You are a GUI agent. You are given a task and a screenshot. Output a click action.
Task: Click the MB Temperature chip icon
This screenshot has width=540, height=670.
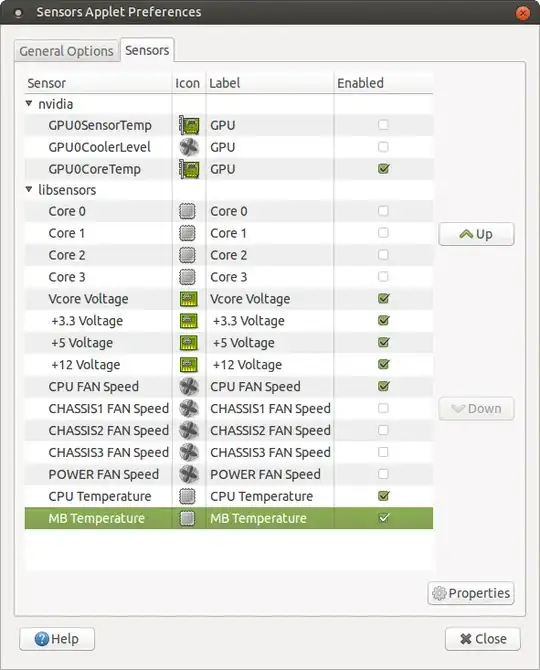(187, 518)
